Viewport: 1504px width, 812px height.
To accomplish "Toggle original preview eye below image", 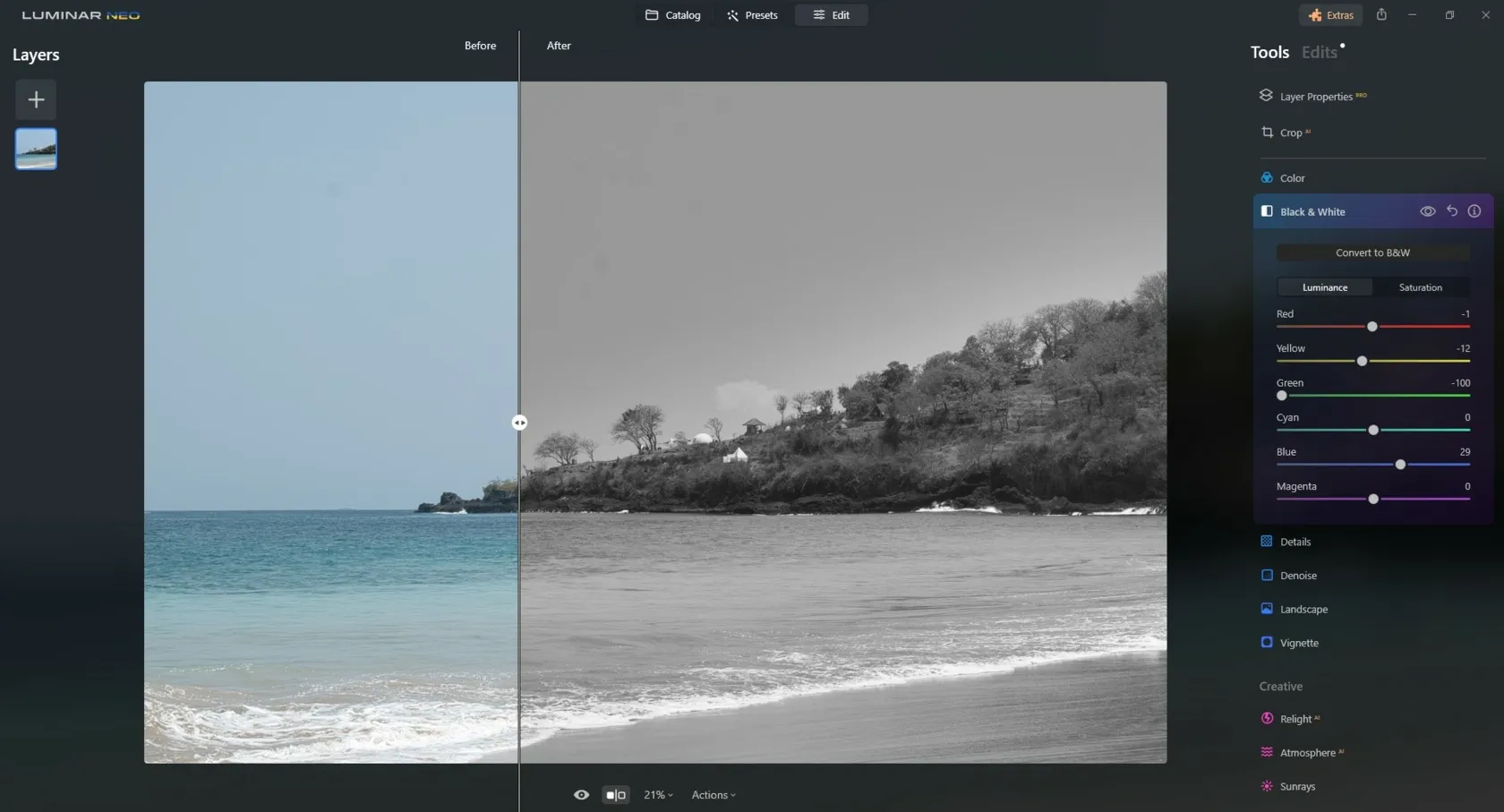I will [581, 795].
